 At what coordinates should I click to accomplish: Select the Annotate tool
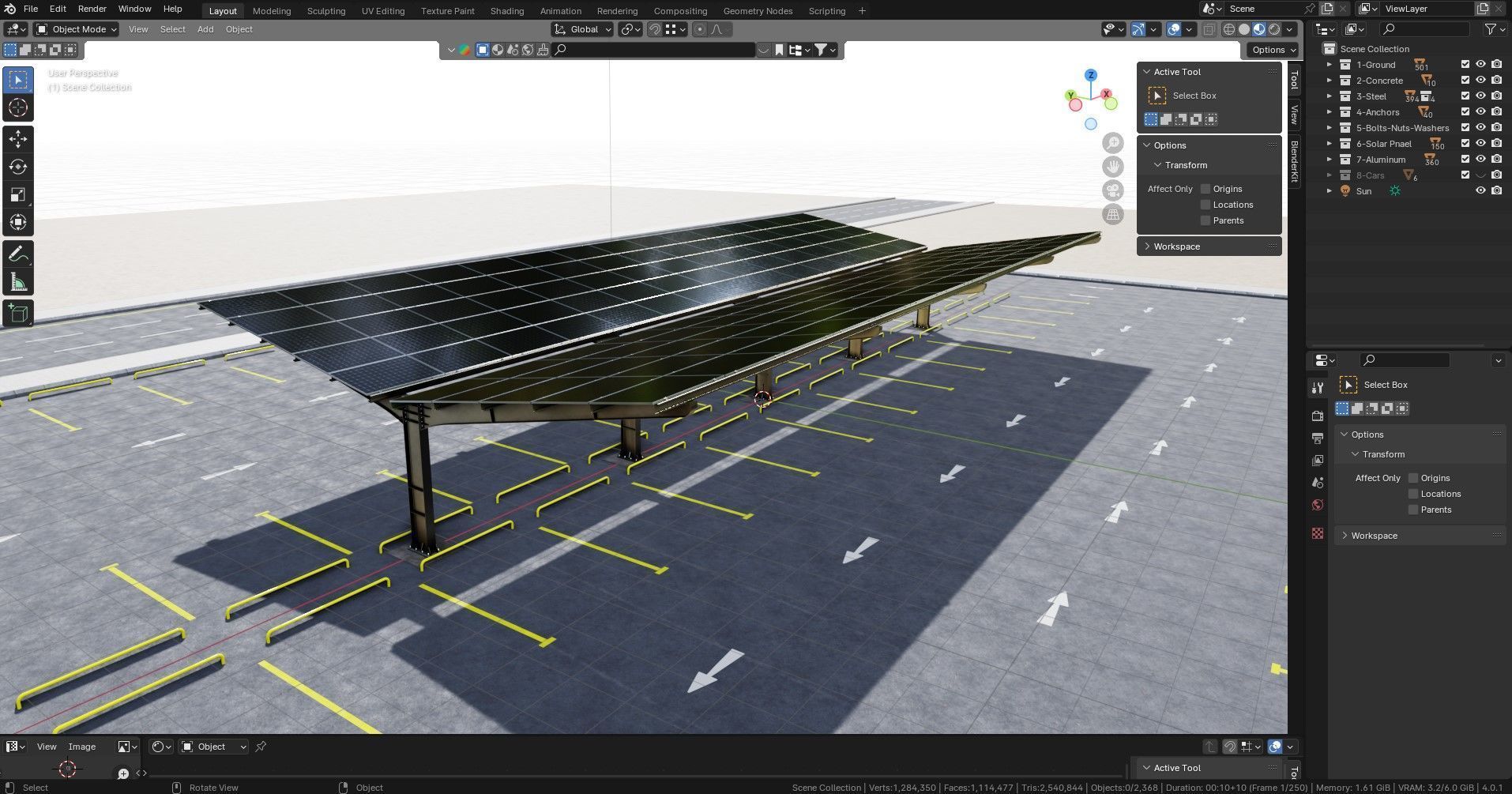18,254
